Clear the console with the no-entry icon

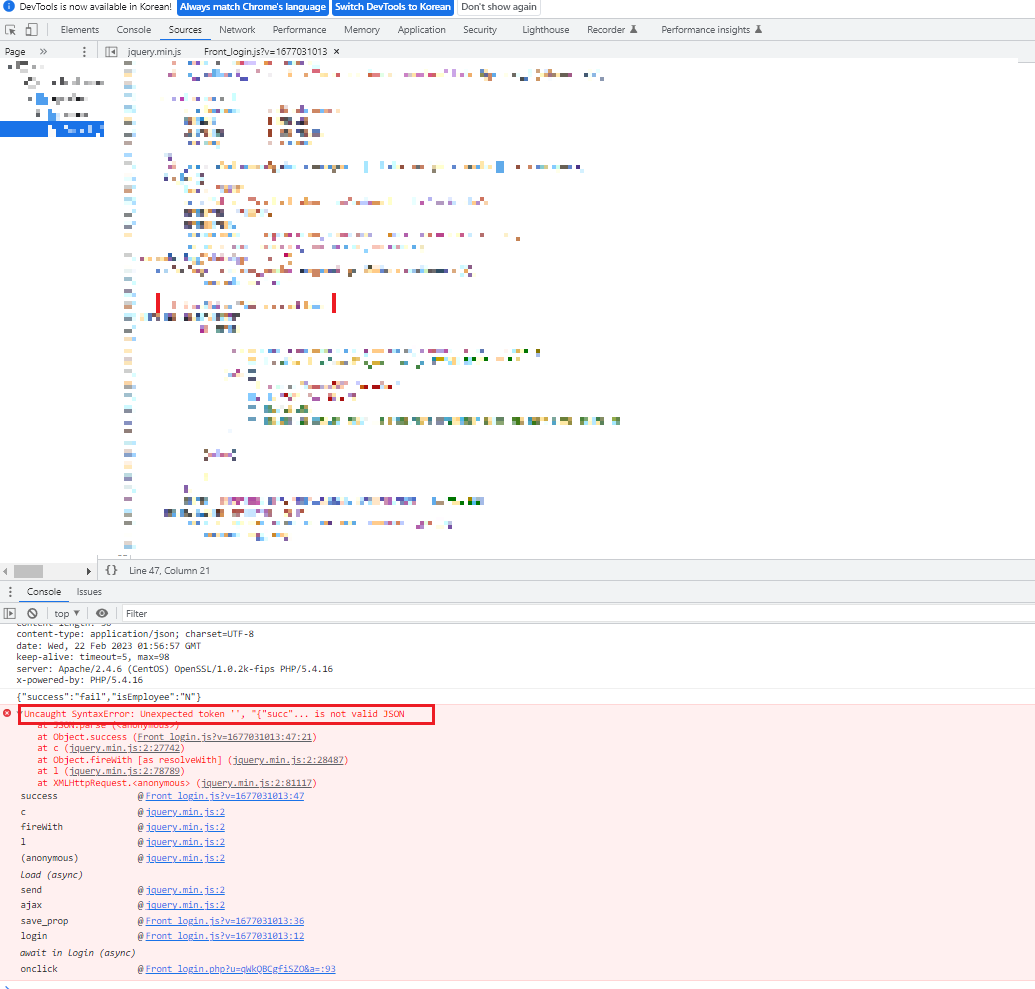31,613
